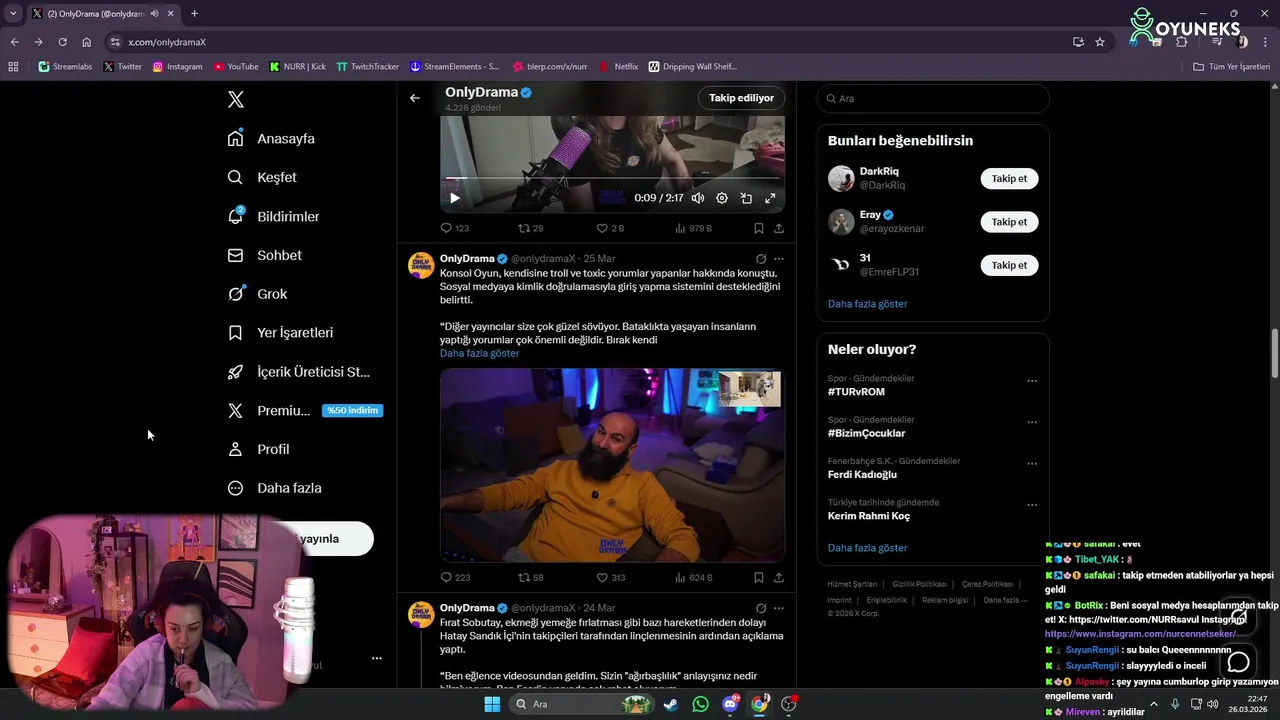This screenshot has height=720, width=1280.
Task: Open Premium sidebar item
Action: [x=304, y=410]
